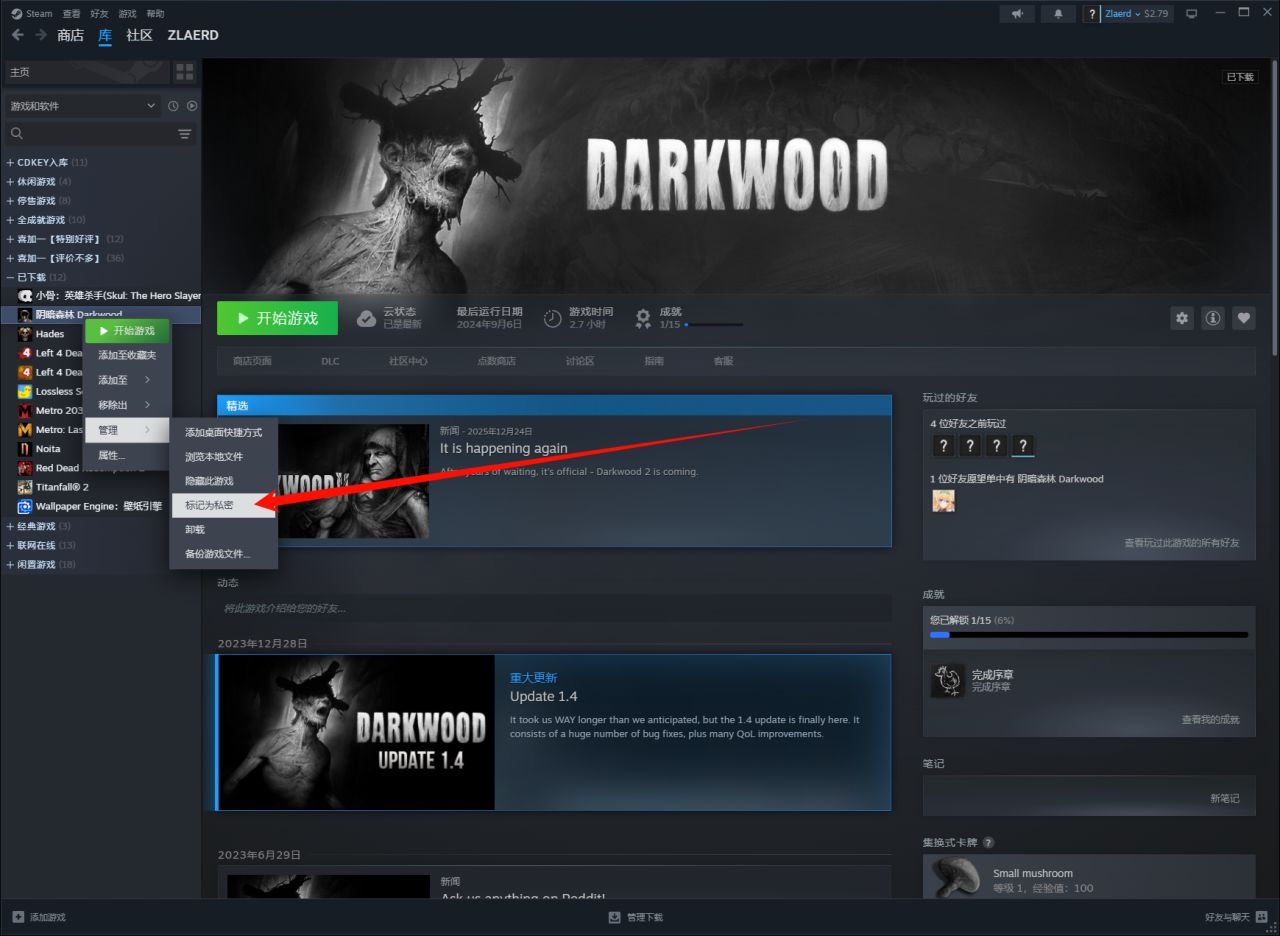Click the recent activity clock icon in sidebar
1280x936 pixels.
tap(173, 106)
